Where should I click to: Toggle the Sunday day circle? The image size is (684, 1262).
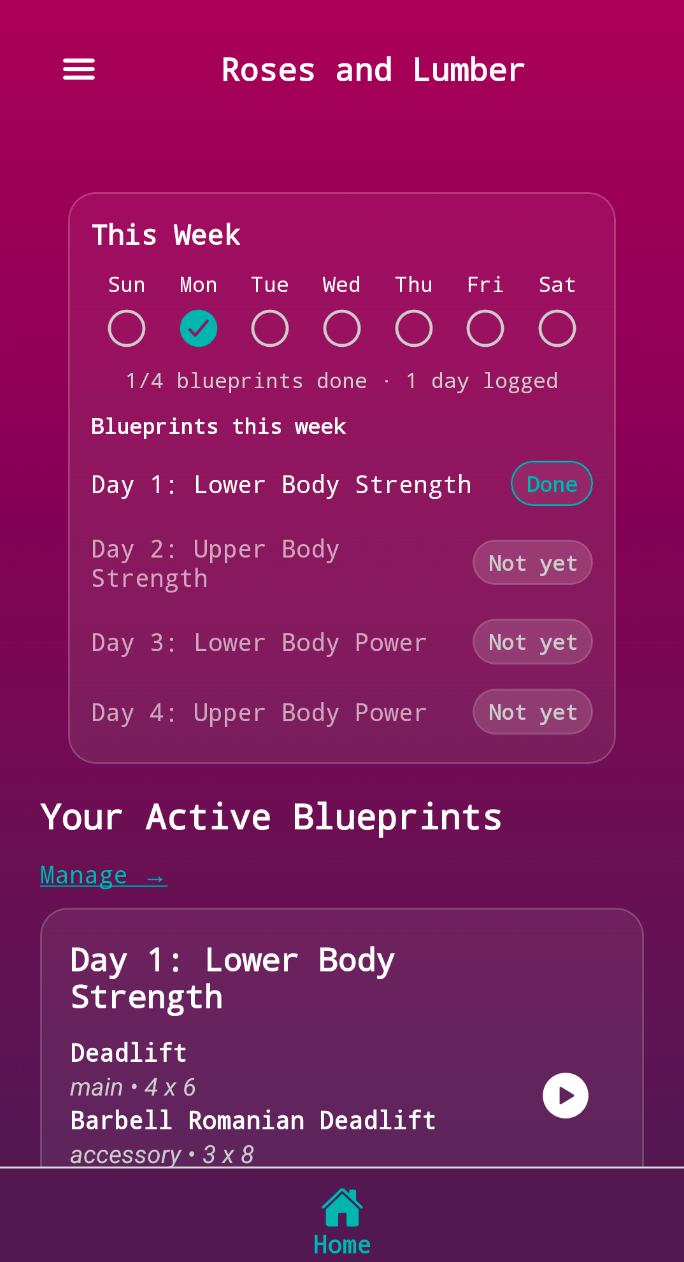127,328
